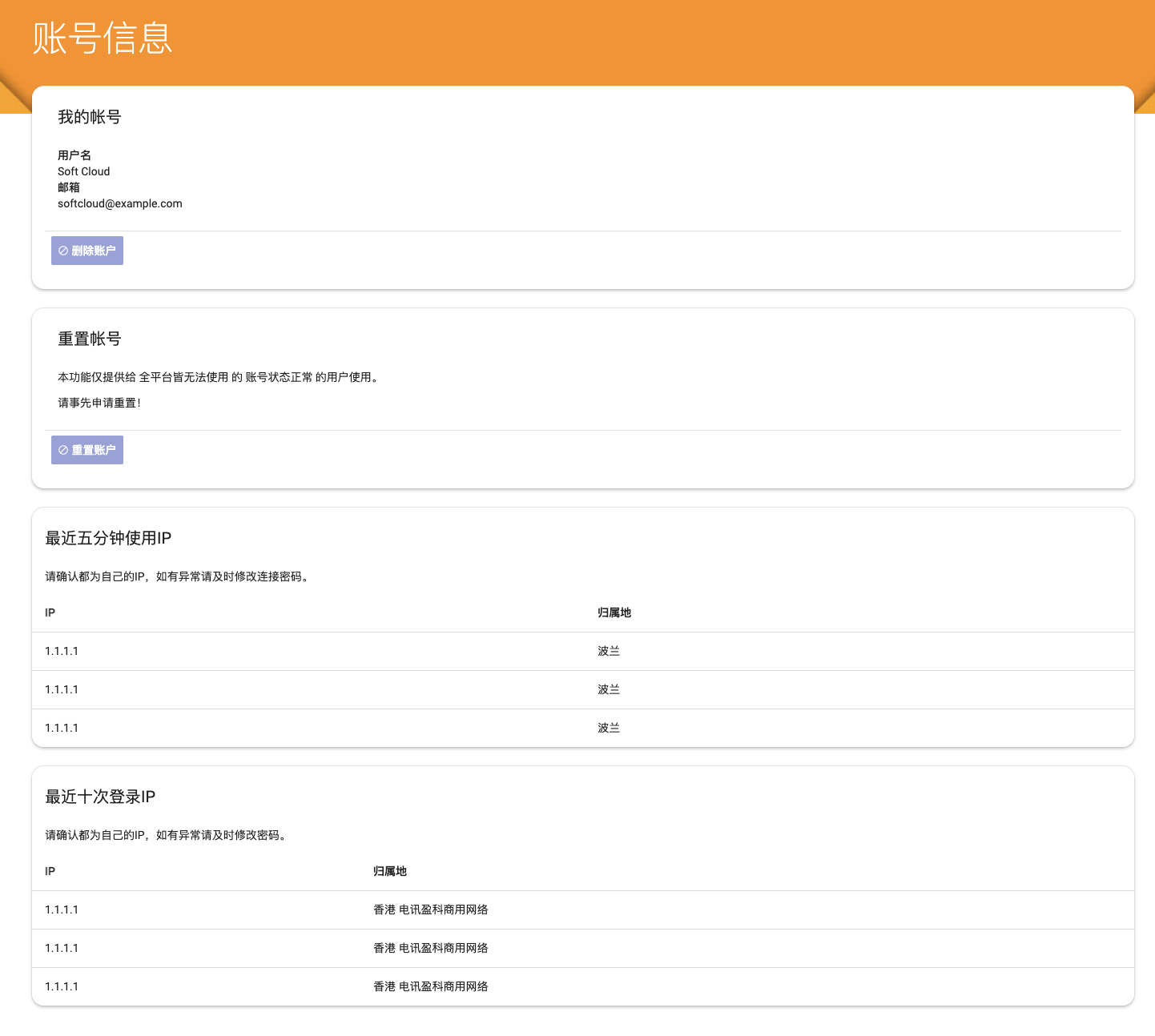Viewport: 1155px width, 1036px height.
Task: Click the last IP in login table
Action: coord(62,986)
